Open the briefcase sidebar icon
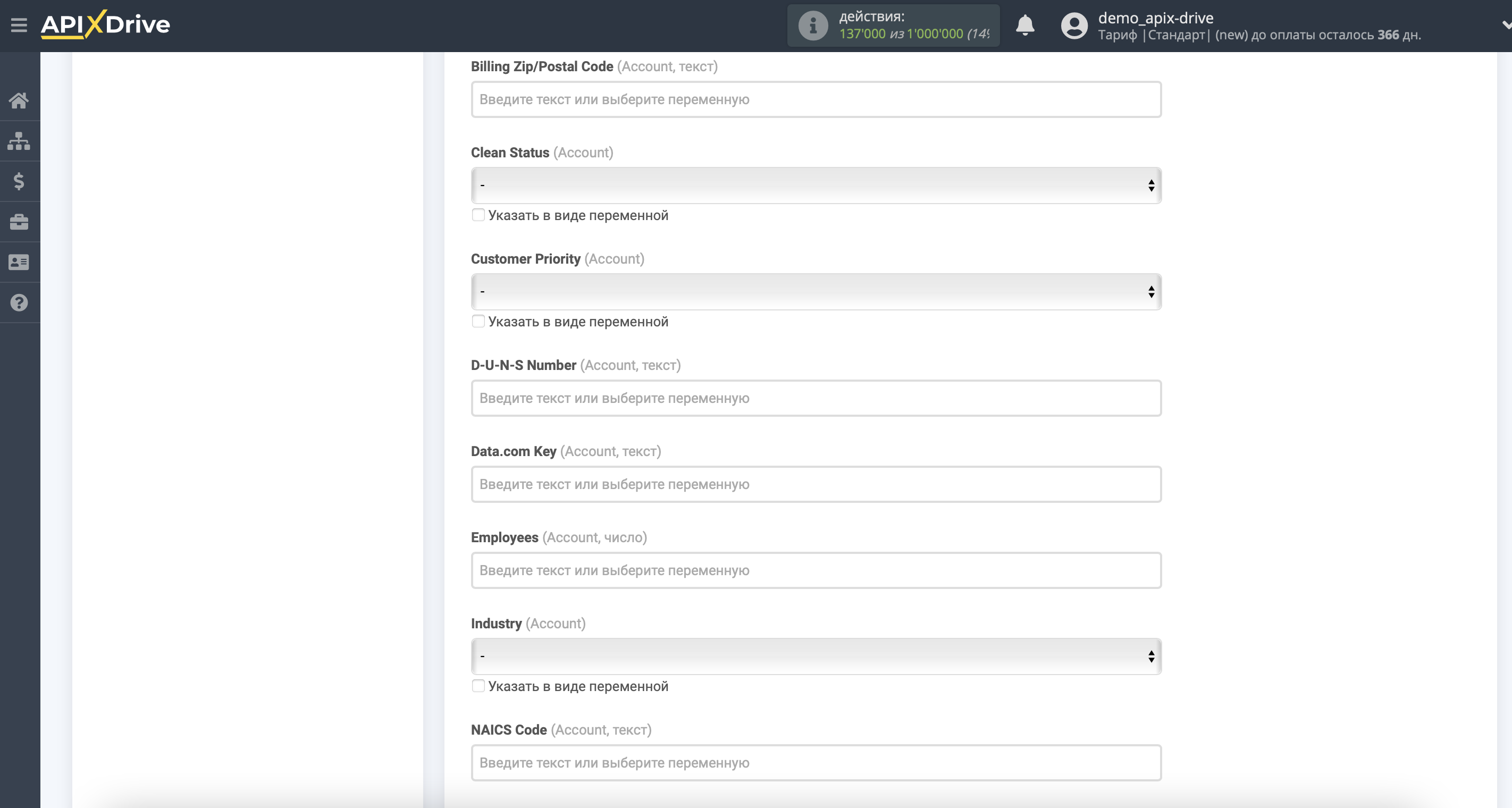1512x808 pixels. point(19,222)
